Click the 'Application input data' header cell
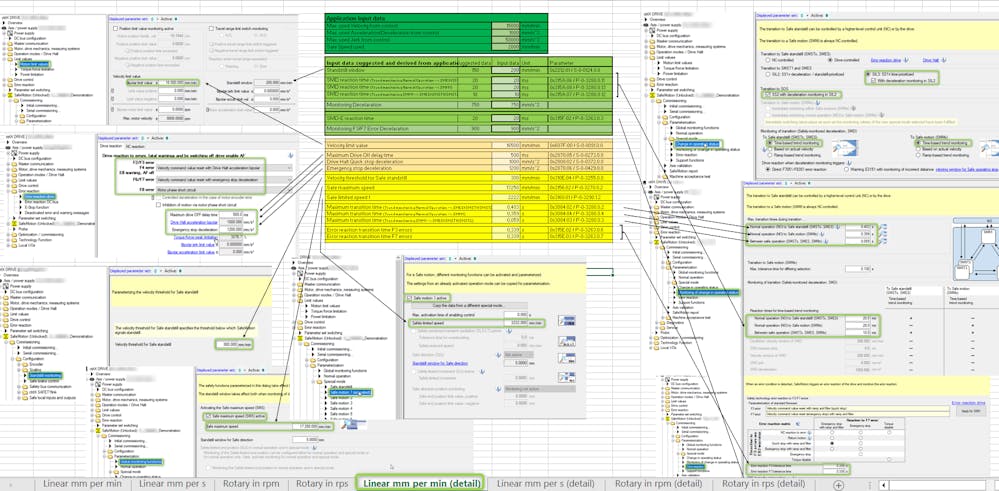Viewport: 999px width, 491px height. pyautogui.click(x=408, y=19)
